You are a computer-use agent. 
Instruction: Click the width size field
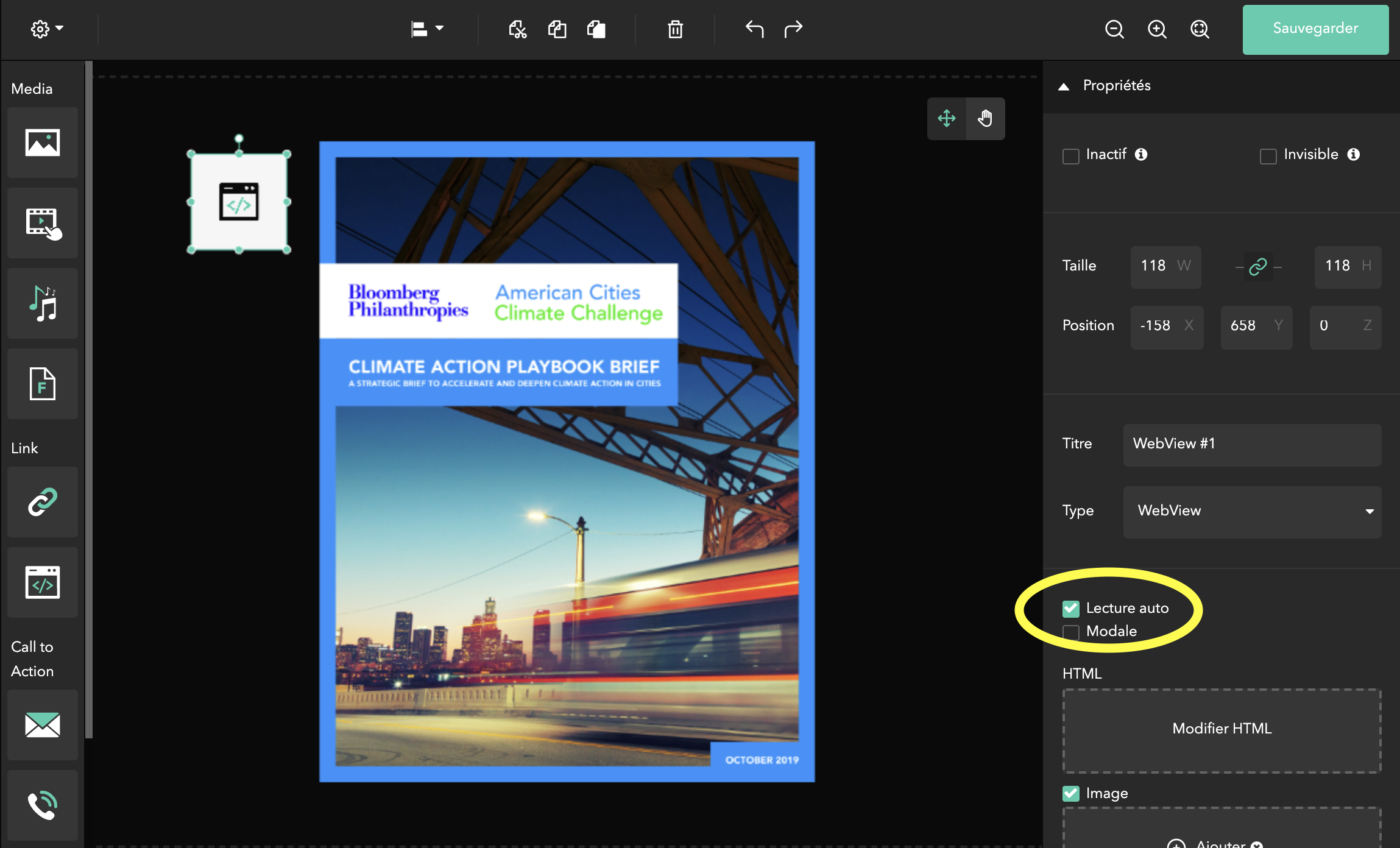coord(1166,267)
